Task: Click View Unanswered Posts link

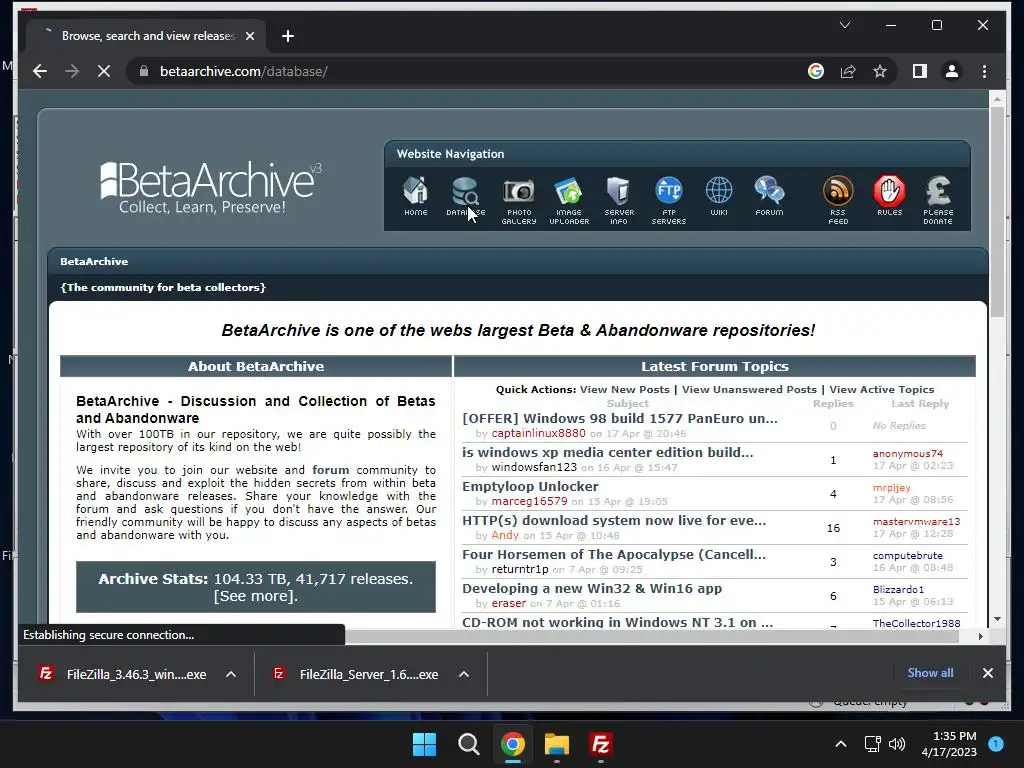Action: pos(749,389)
